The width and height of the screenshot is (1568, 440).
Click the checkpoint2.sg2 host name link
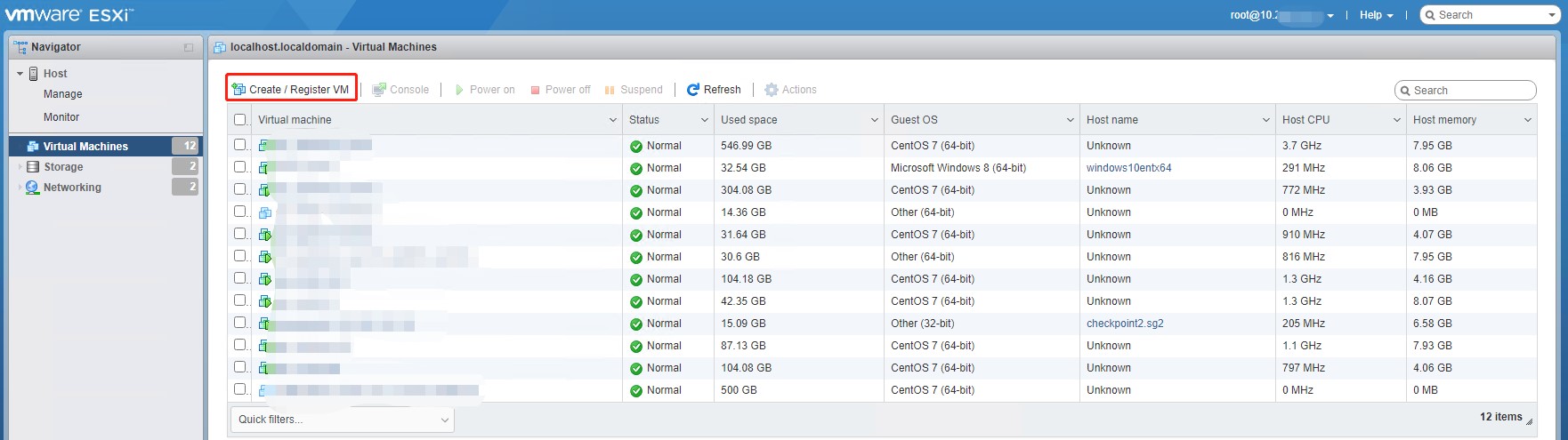coord(1125,324)
